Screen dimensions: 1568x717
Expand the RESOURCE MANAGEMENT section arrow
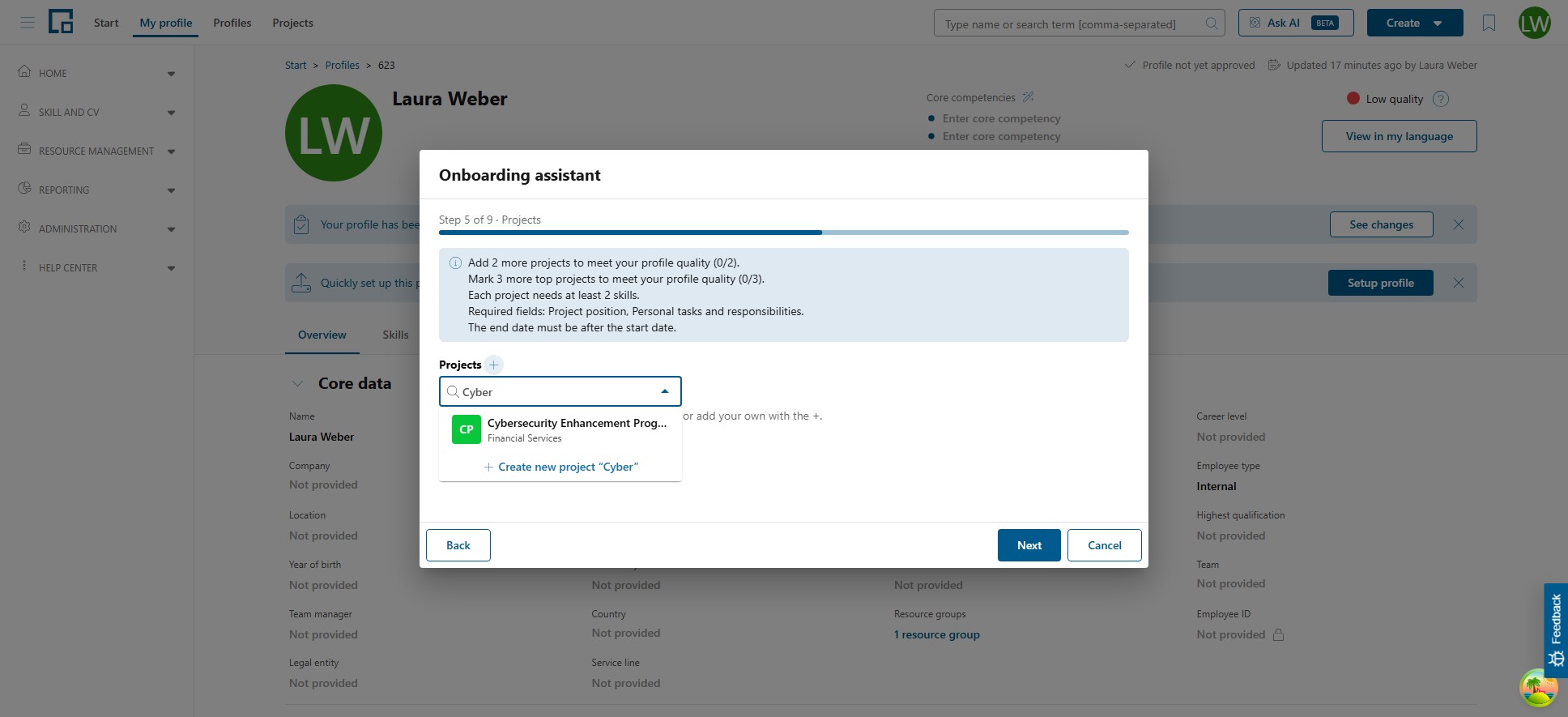(171, 152)
